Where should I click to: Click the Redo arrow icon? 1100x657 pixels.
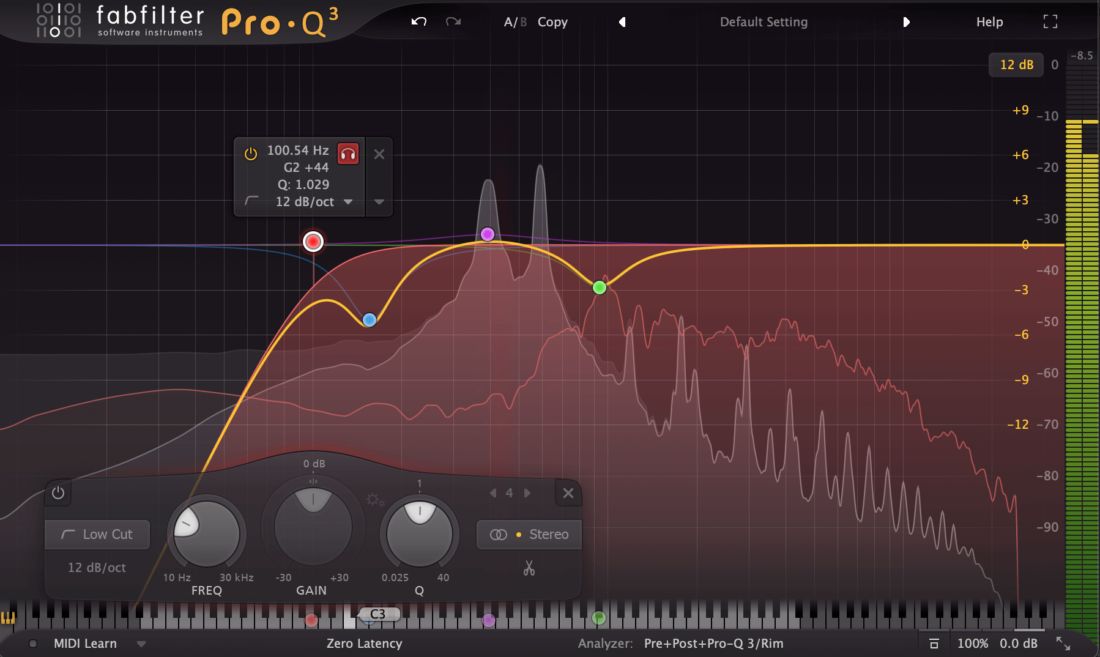453,22
